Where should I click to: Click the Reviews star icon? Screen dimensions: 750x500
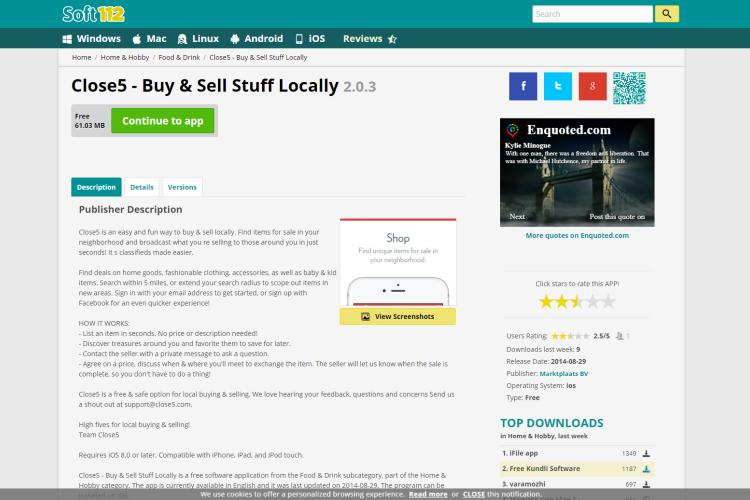392,39
